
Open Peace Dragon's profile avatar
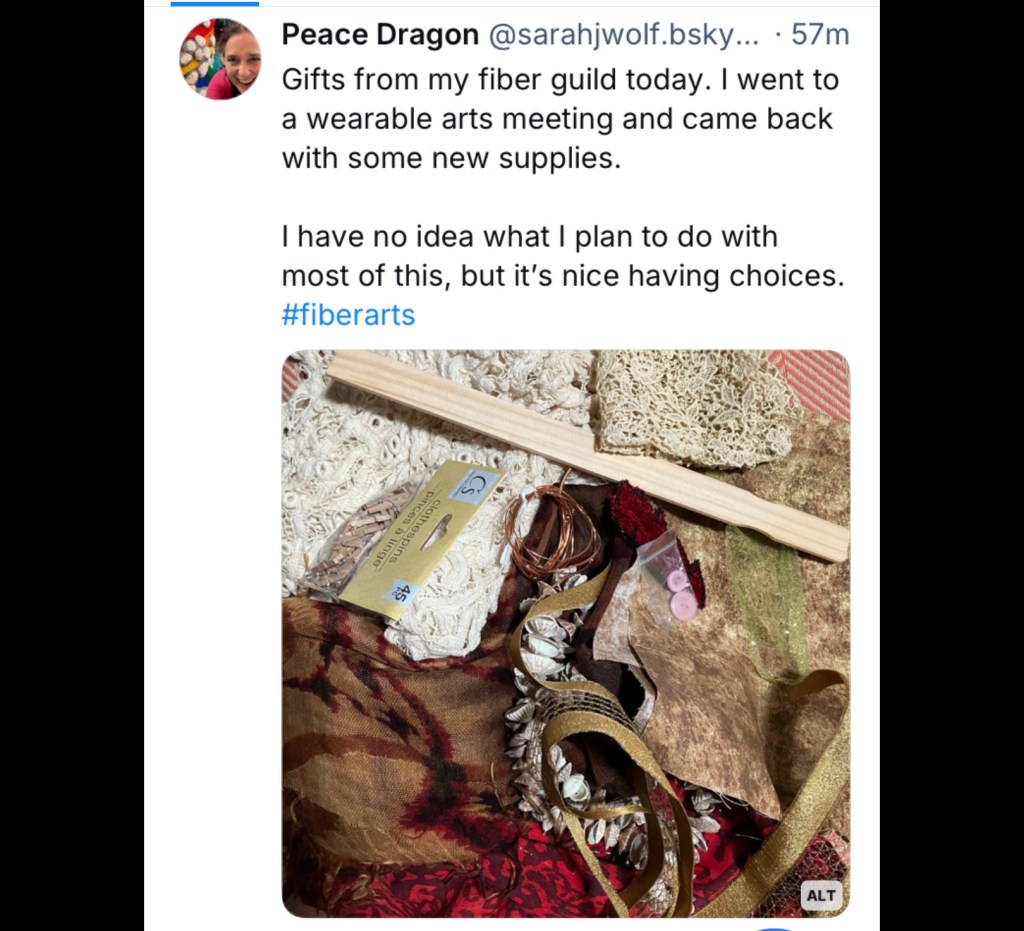coord(220,59)
